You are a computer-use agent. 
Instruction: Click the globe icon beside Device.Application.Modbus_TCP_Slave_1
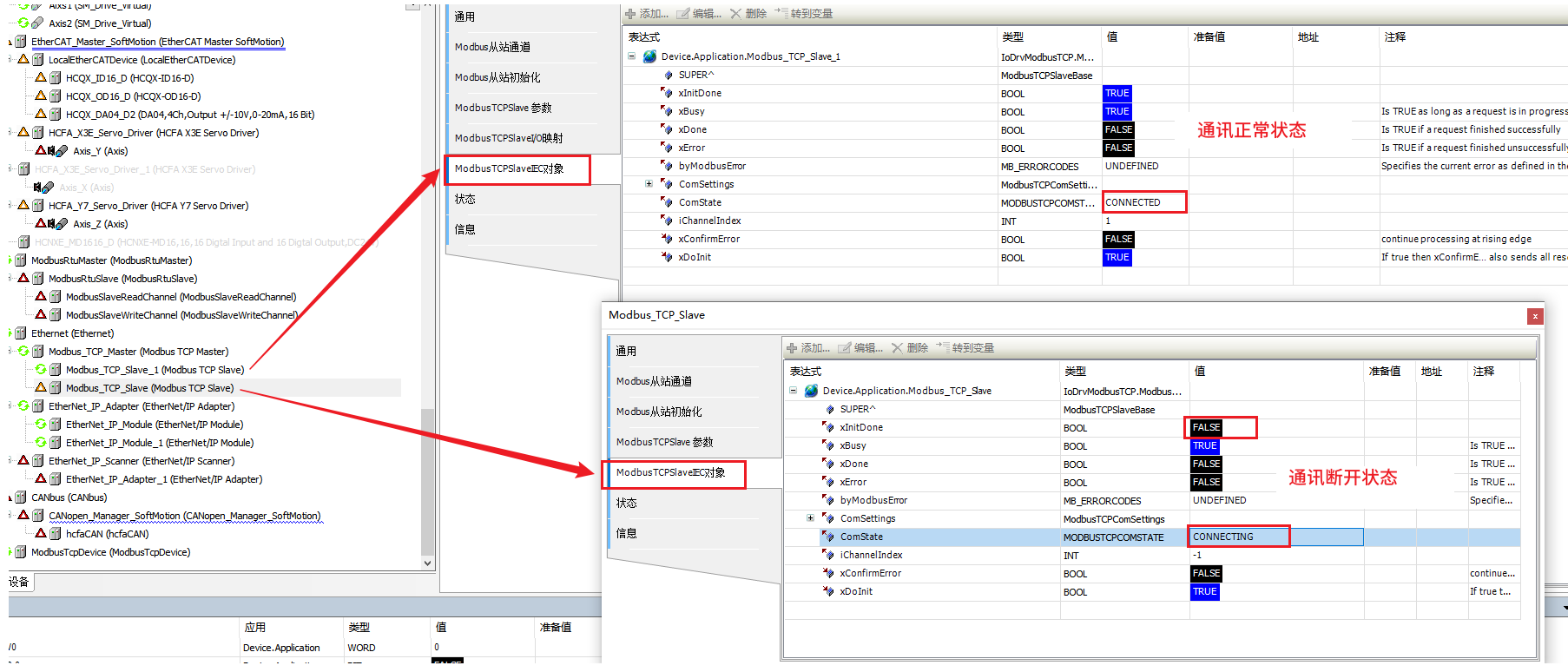649,56
